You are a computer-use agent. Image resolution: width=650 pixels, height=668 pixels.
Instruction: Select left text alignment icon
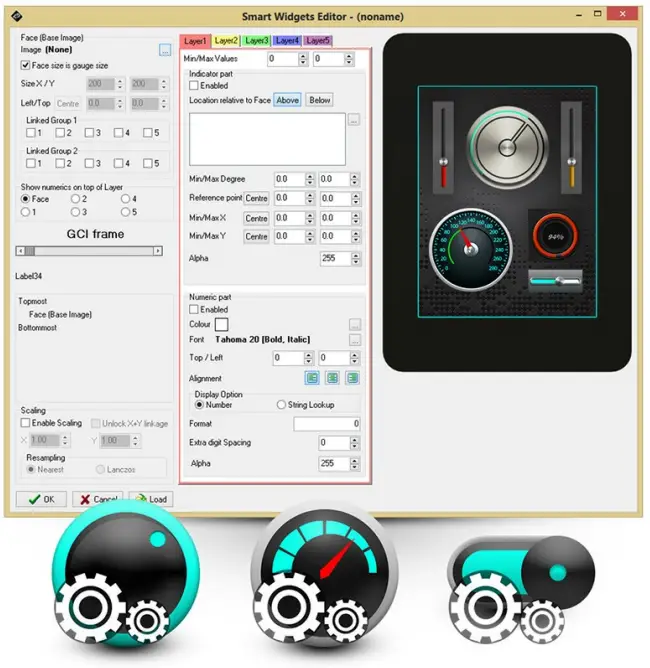(x=312, y=378)
